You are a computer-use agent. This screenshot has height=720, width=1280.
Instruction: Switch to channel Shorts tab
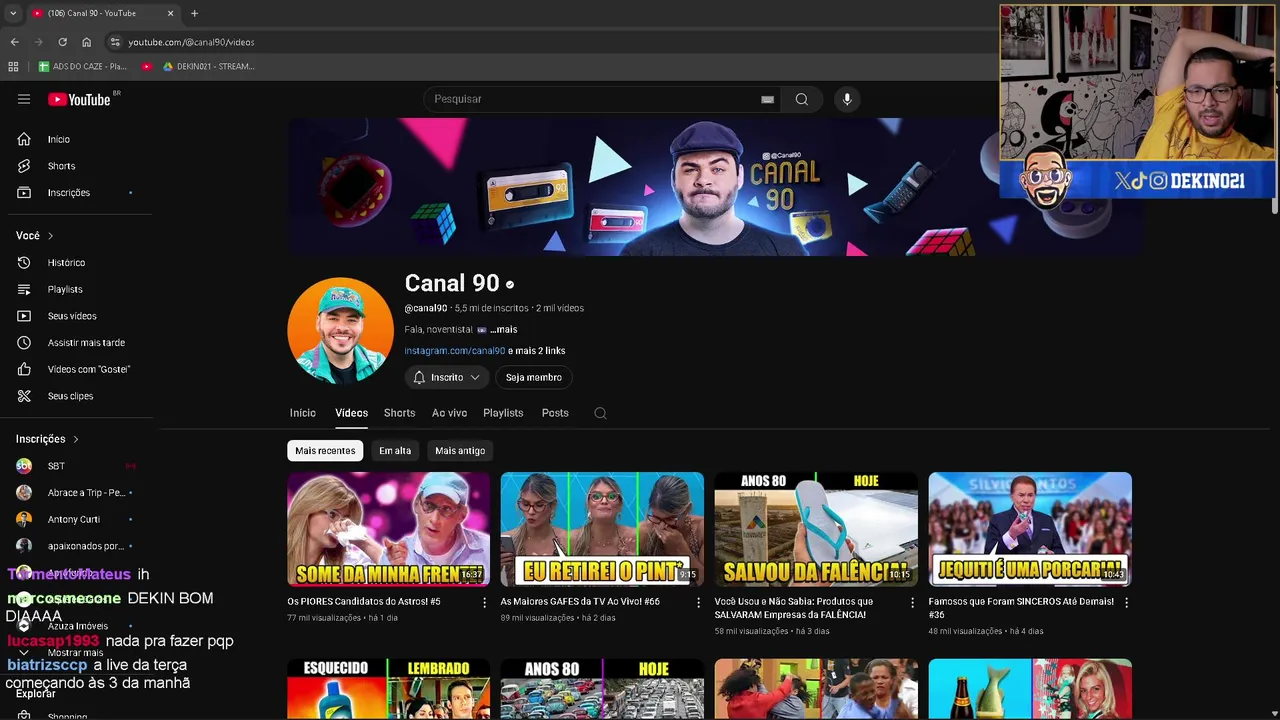click(x=399, y=413)
